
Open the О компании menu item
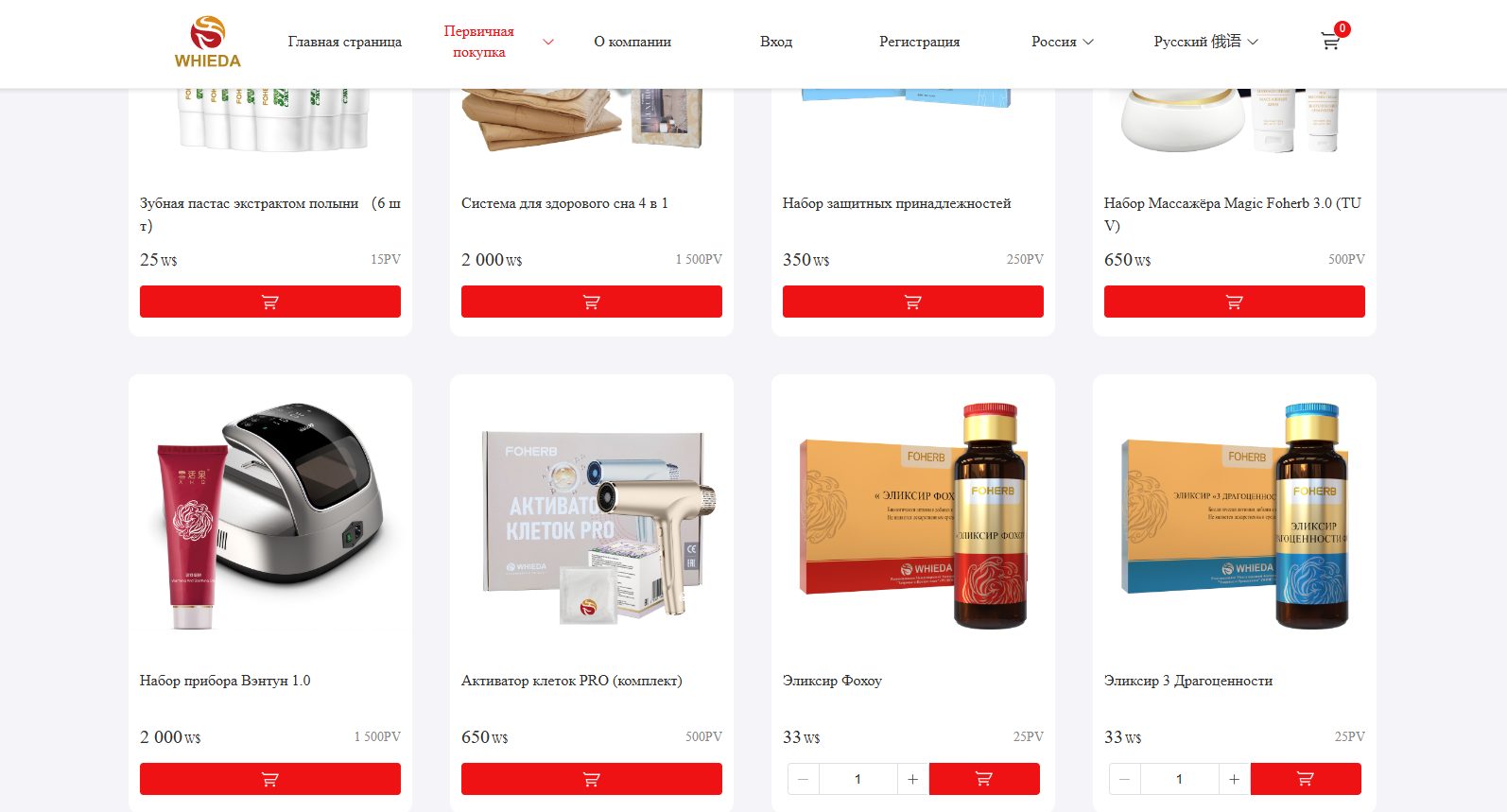(632, 42)
